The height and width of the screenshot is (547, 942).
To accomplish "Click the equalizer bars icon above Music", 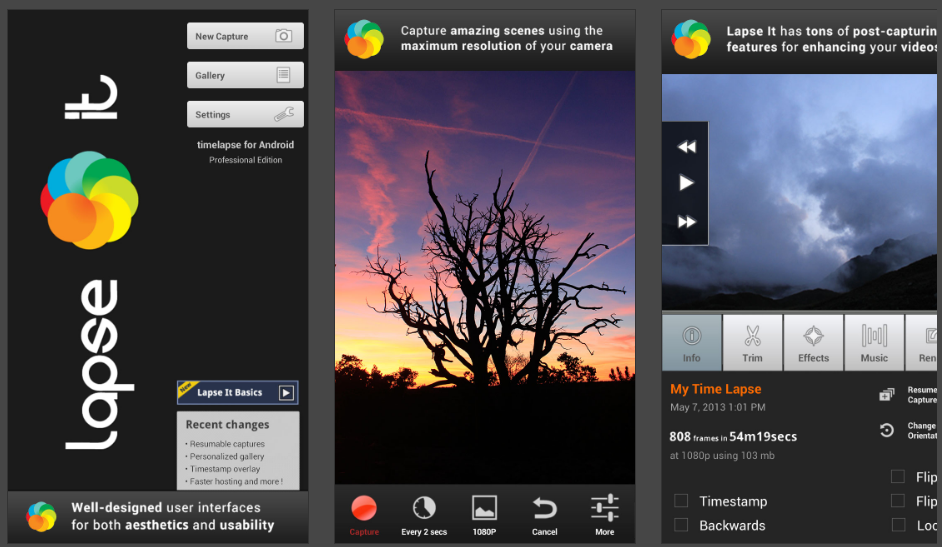I will click(874, 336).
